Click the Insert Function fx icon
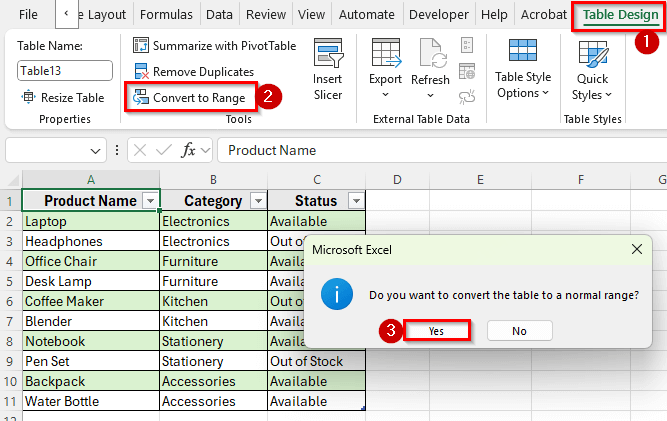 188,150
